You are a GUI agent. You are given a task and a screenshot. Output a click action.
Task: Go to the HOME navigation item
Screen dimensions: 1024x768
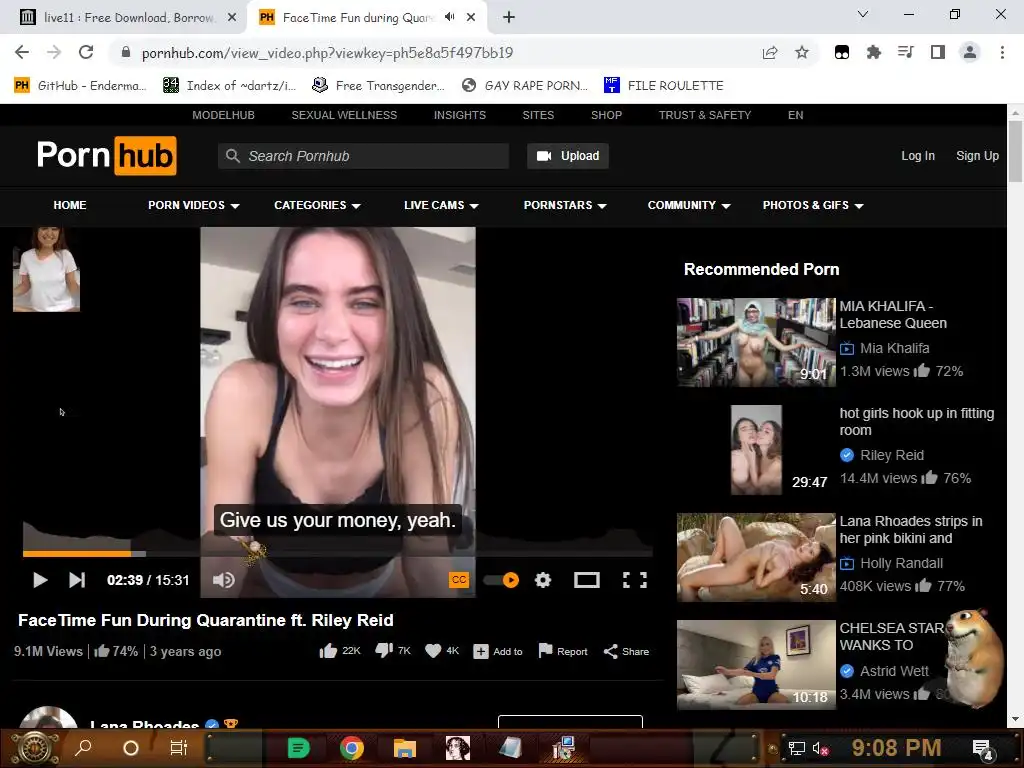70,205
